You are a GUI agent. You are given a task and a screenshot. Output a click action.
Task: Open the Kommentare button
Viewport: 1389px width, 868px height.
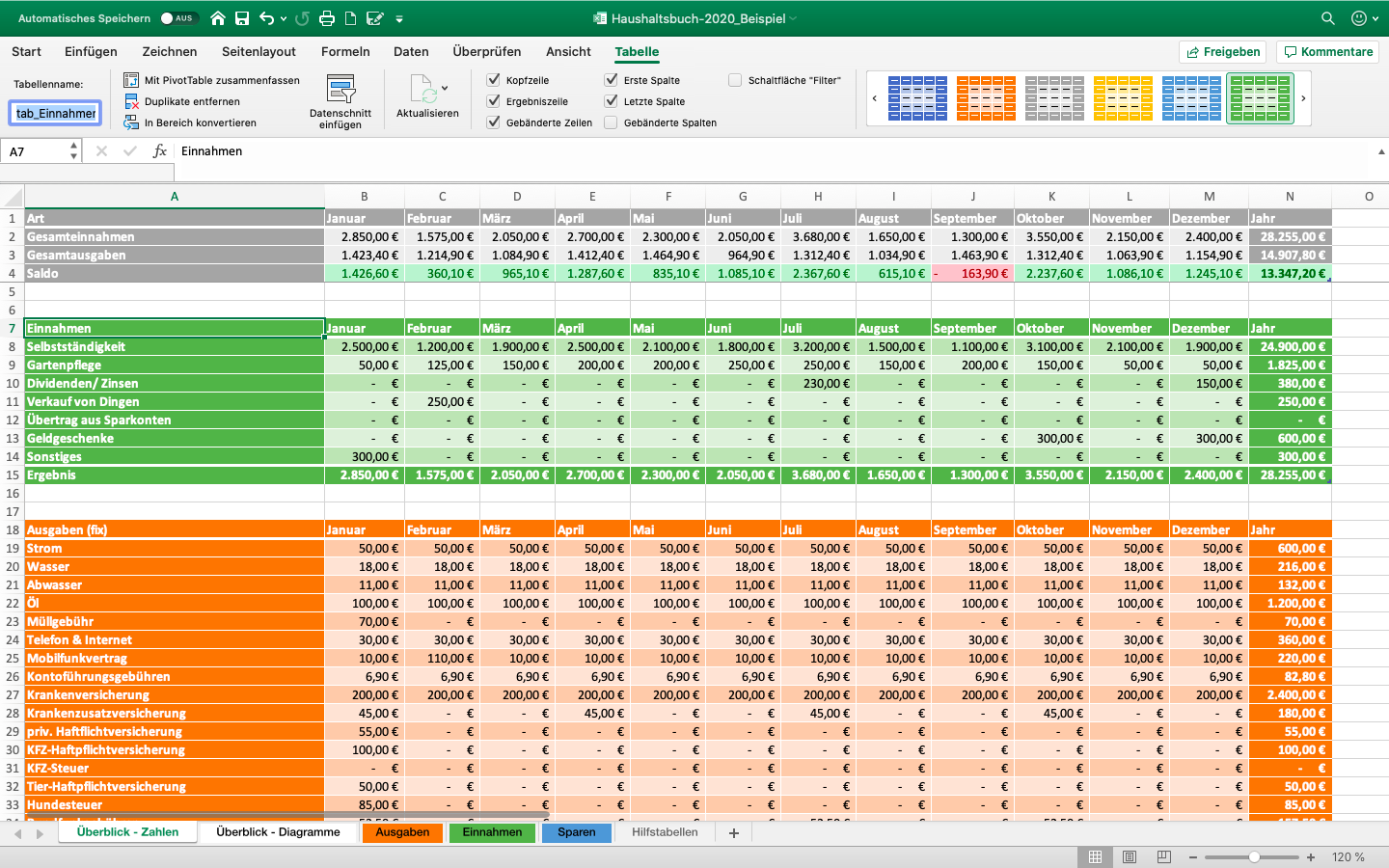1328,52
